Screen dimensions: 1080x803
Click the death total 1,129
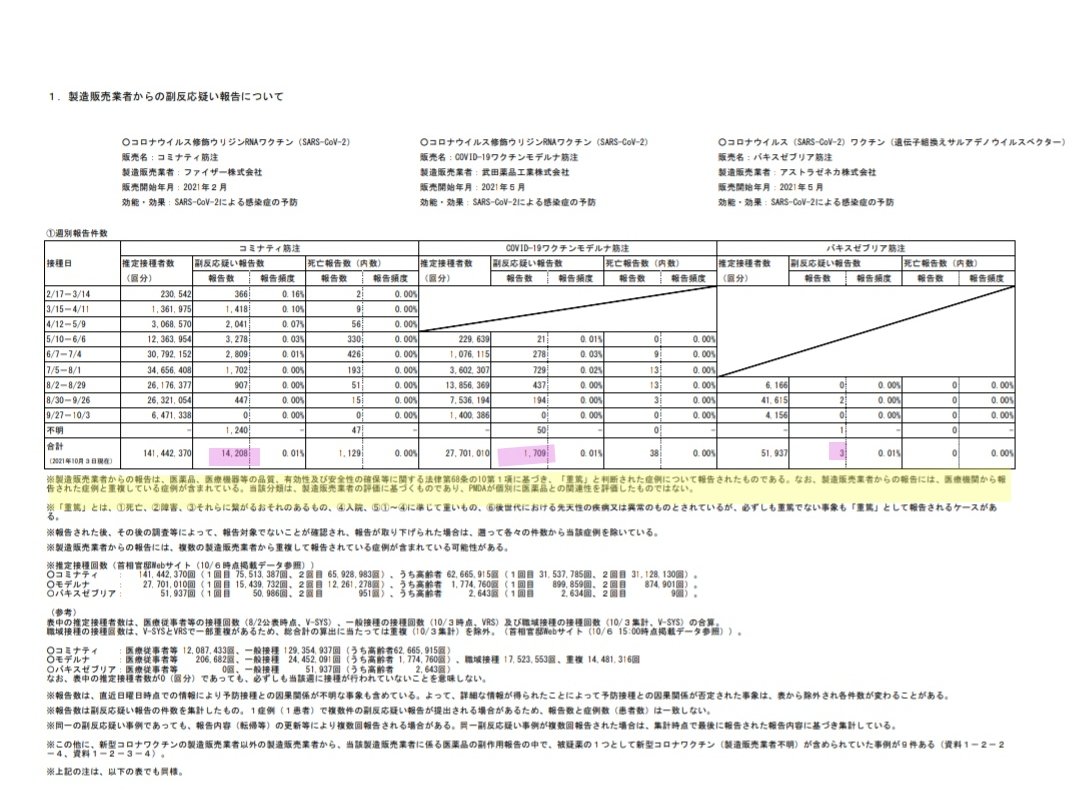(x=350, y=453)
